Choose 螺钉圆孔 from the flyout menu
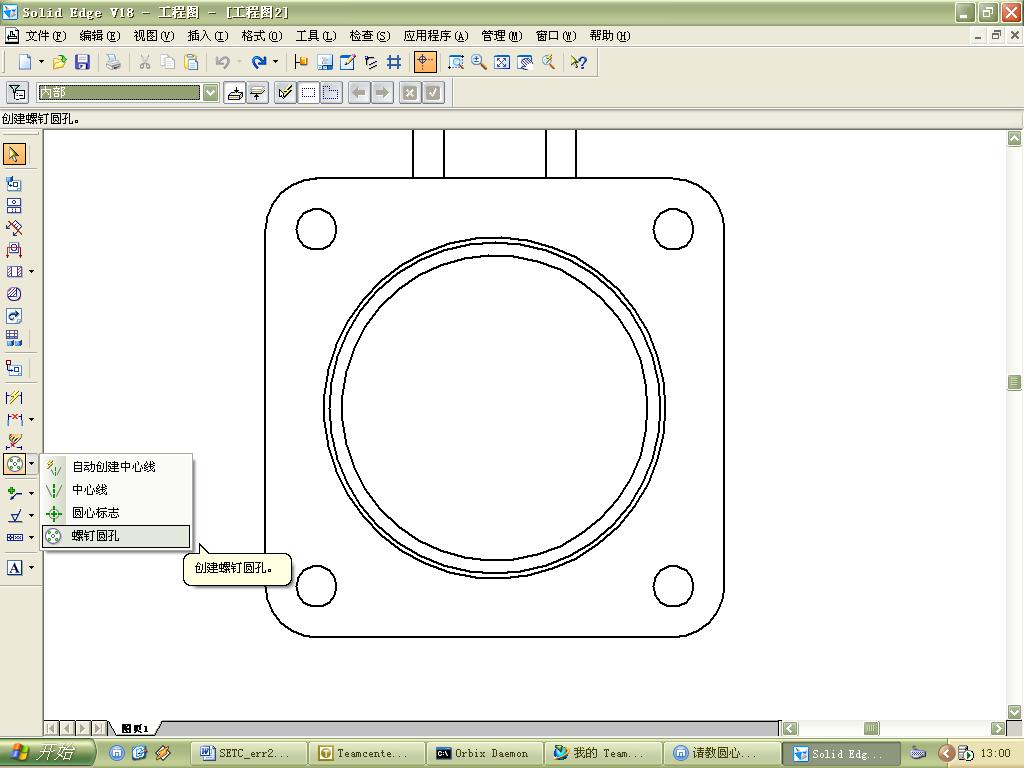This screenshot has width=1024, height=768. point(117,536)
